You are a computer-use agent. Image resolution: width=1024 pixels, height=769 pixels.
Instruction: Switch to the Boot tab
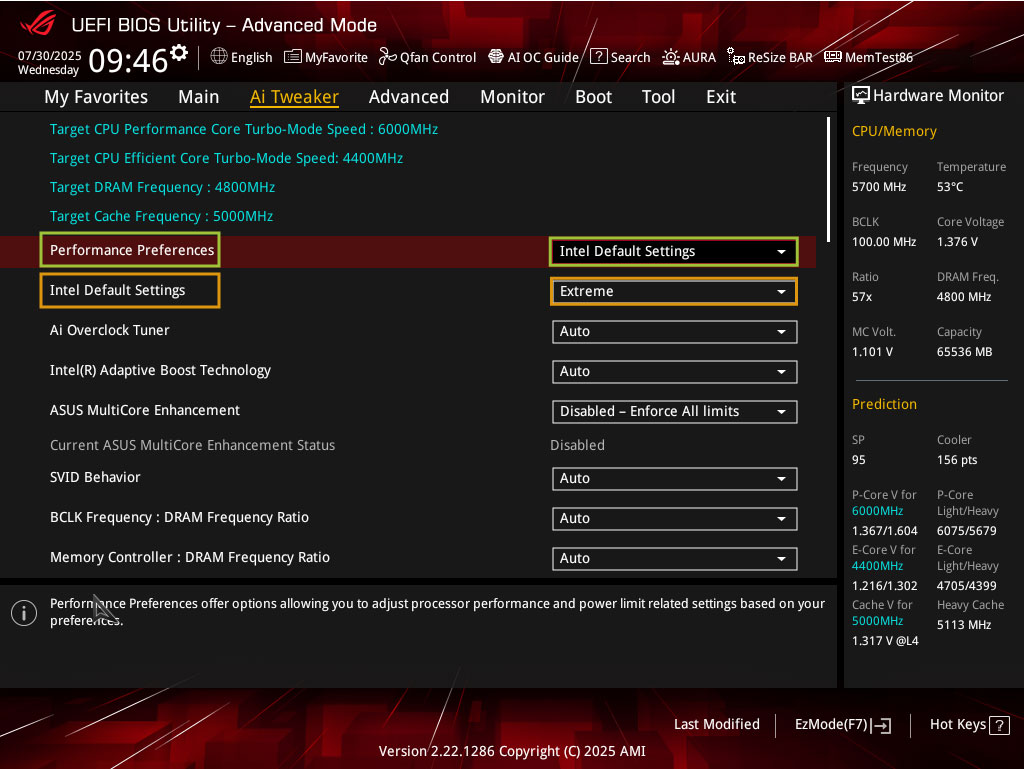pos(593,97)
